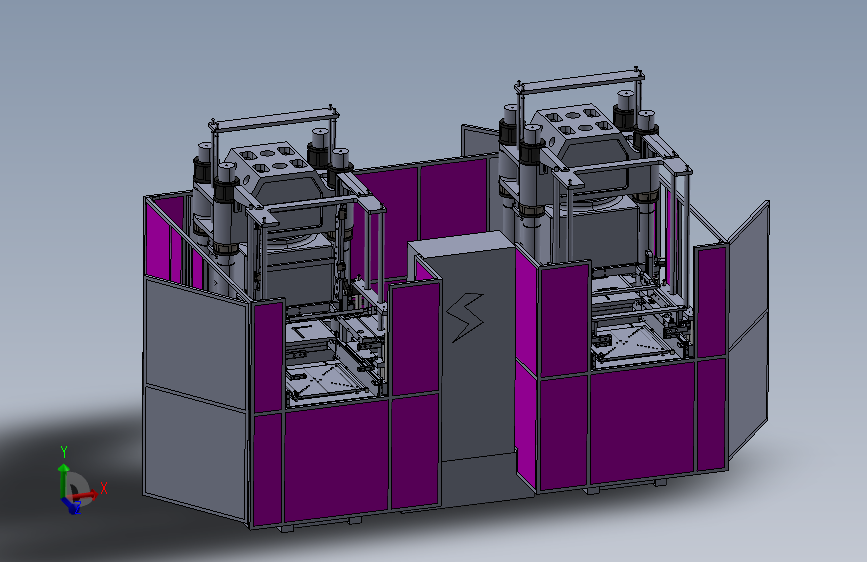Select the open gray door panel on the right end
The height and width of the screenshot is (562, 867).
[x=748, y=330]
